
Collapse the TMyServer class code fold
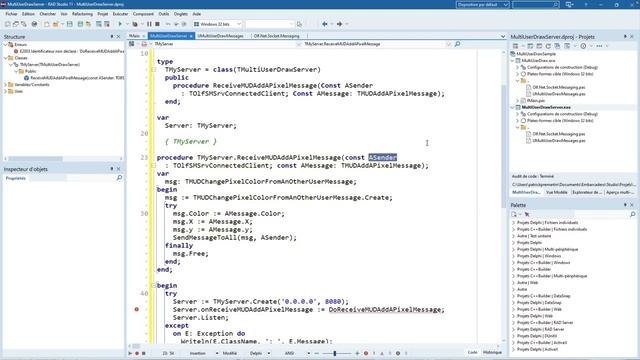pos(153,69)
